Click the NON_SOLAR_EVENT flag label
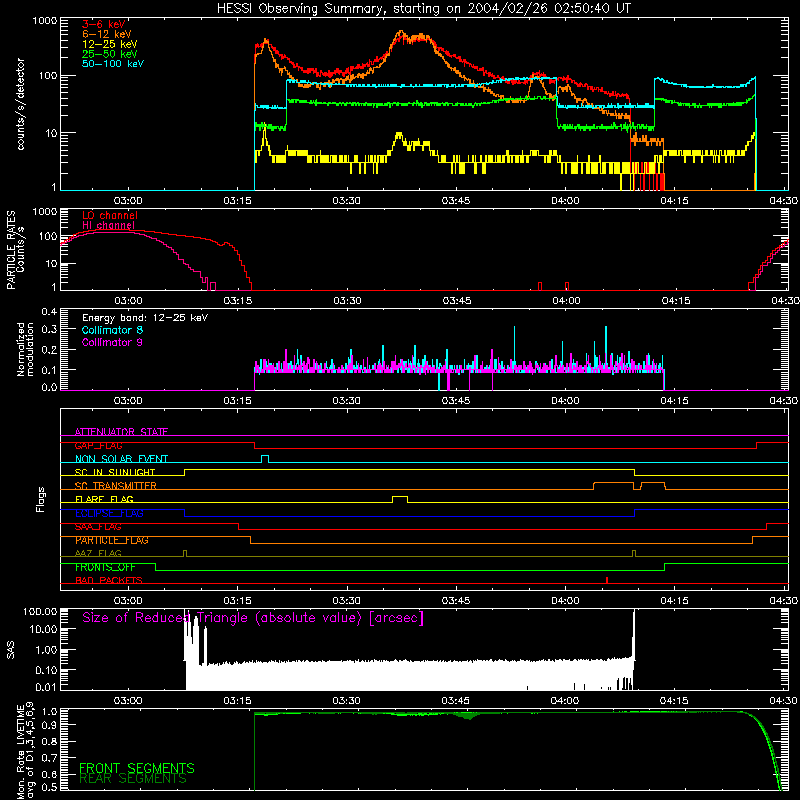Viewport: 800px width, 800px height. point(121,459)
